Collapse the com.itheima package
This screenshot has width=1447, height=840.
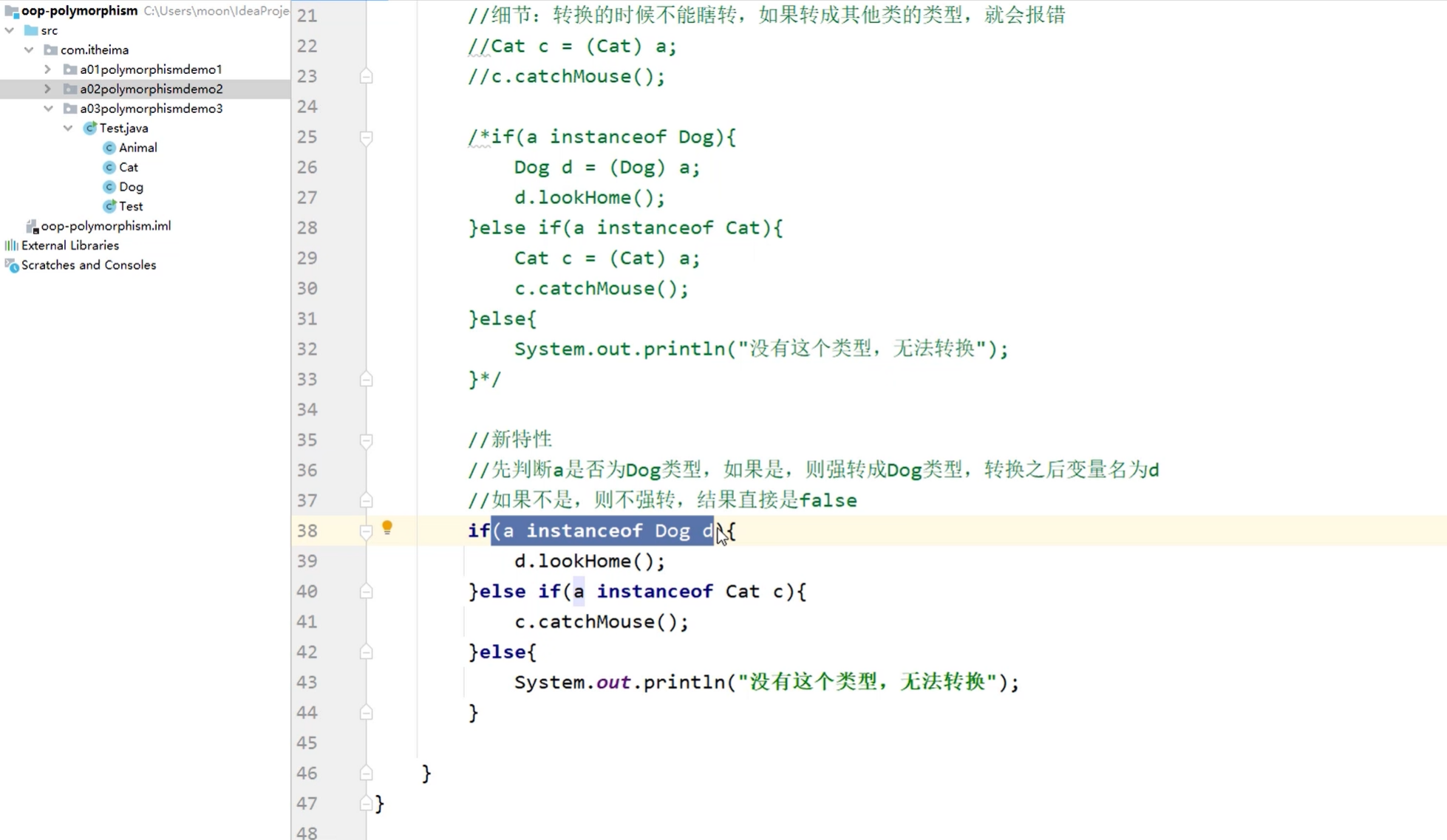coord(29,49)
